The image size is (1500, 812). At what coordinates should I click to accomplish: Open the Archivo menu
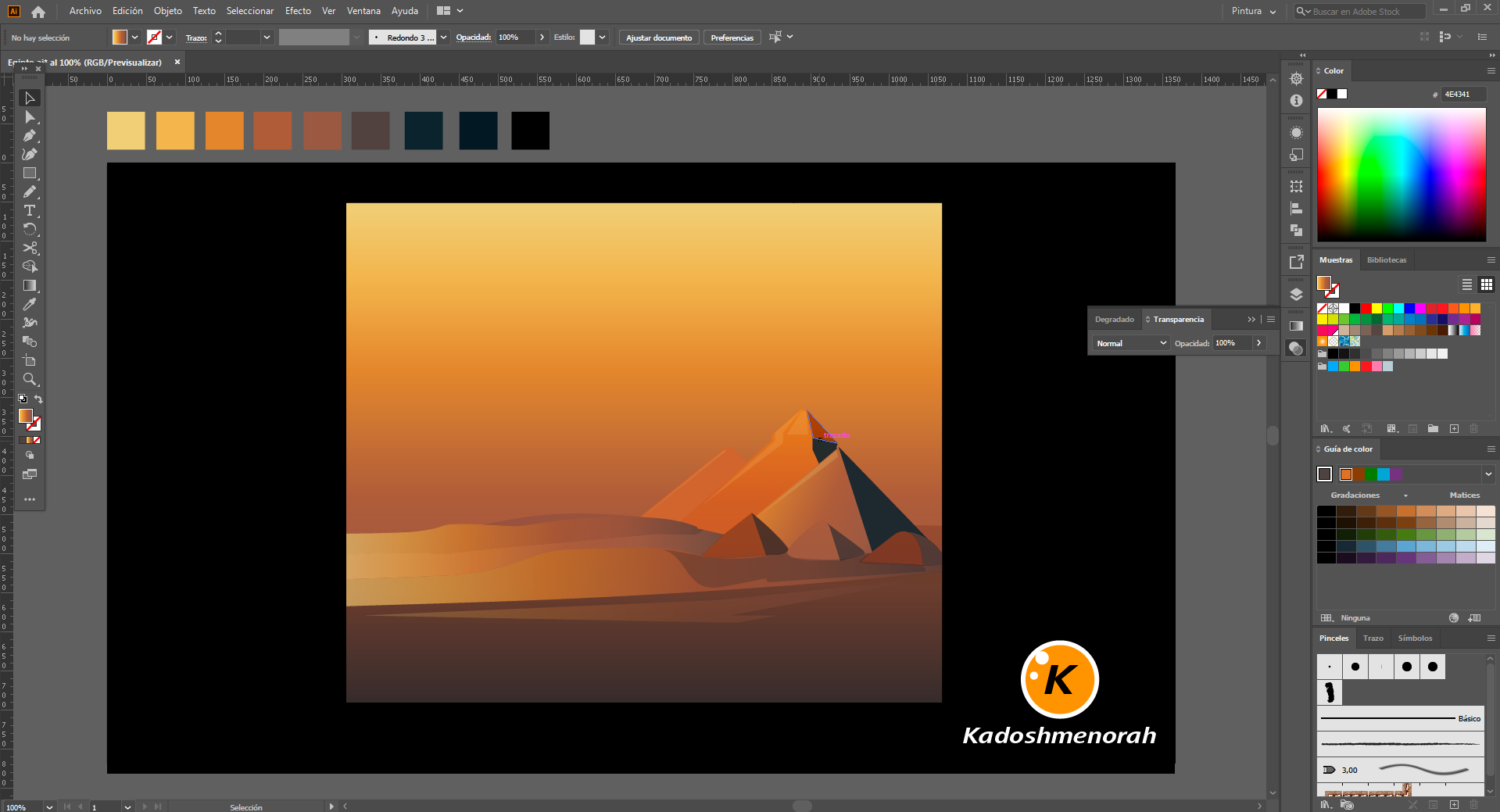[85, 11]
